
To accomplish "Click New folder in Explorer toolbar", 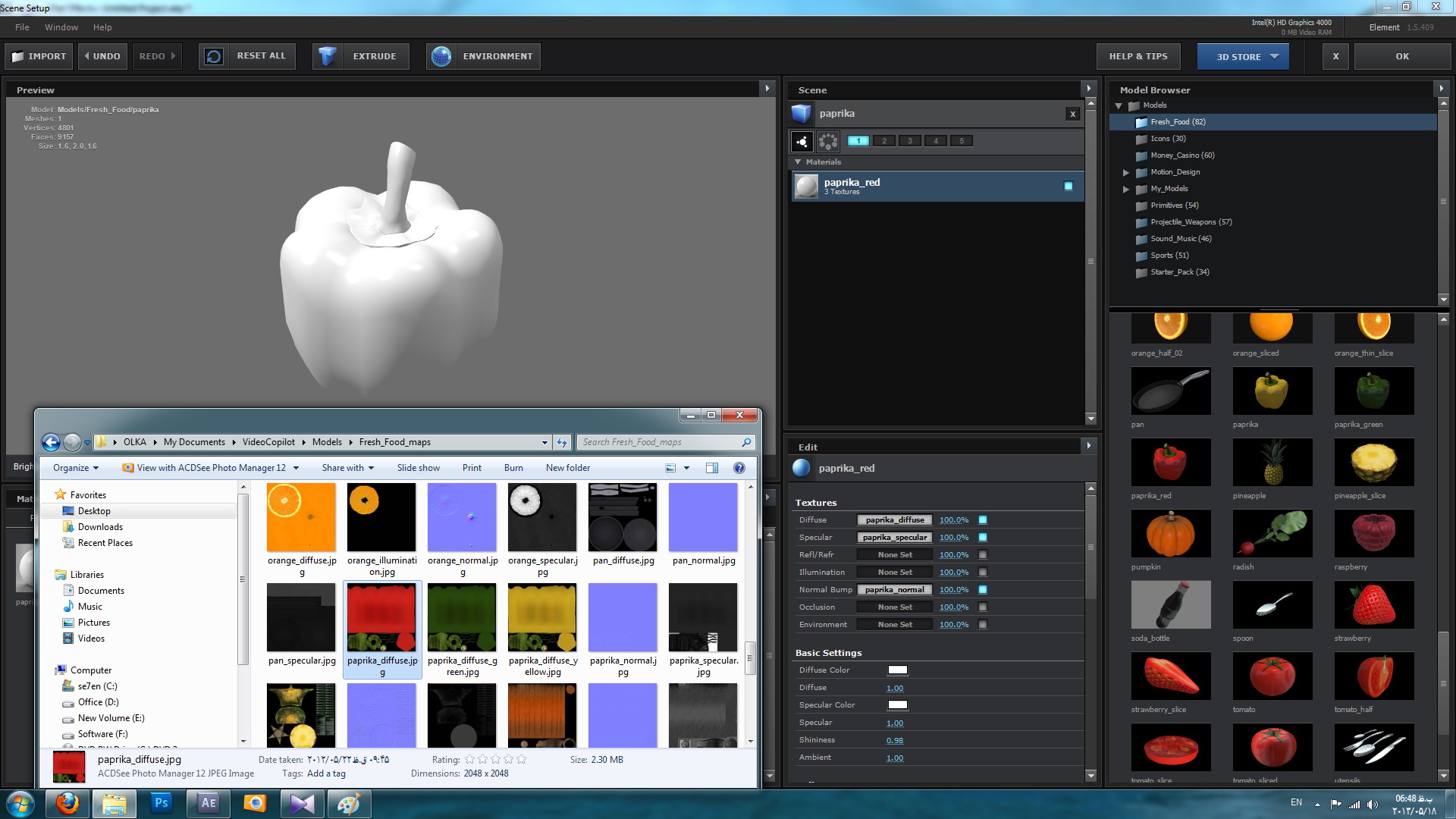I will (568, 468).
